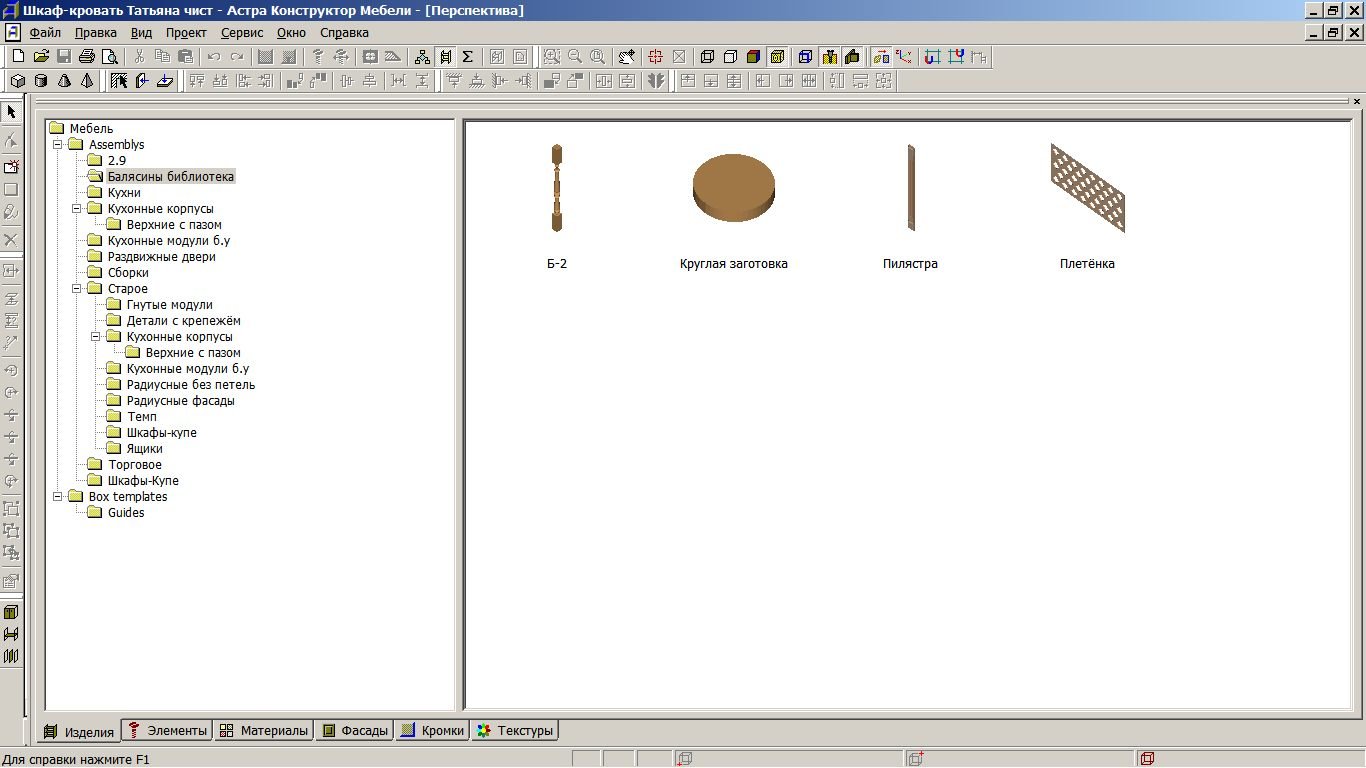Open a file with the Open folder icon
Screen dimensions: 1366x768
coord(41,57)
